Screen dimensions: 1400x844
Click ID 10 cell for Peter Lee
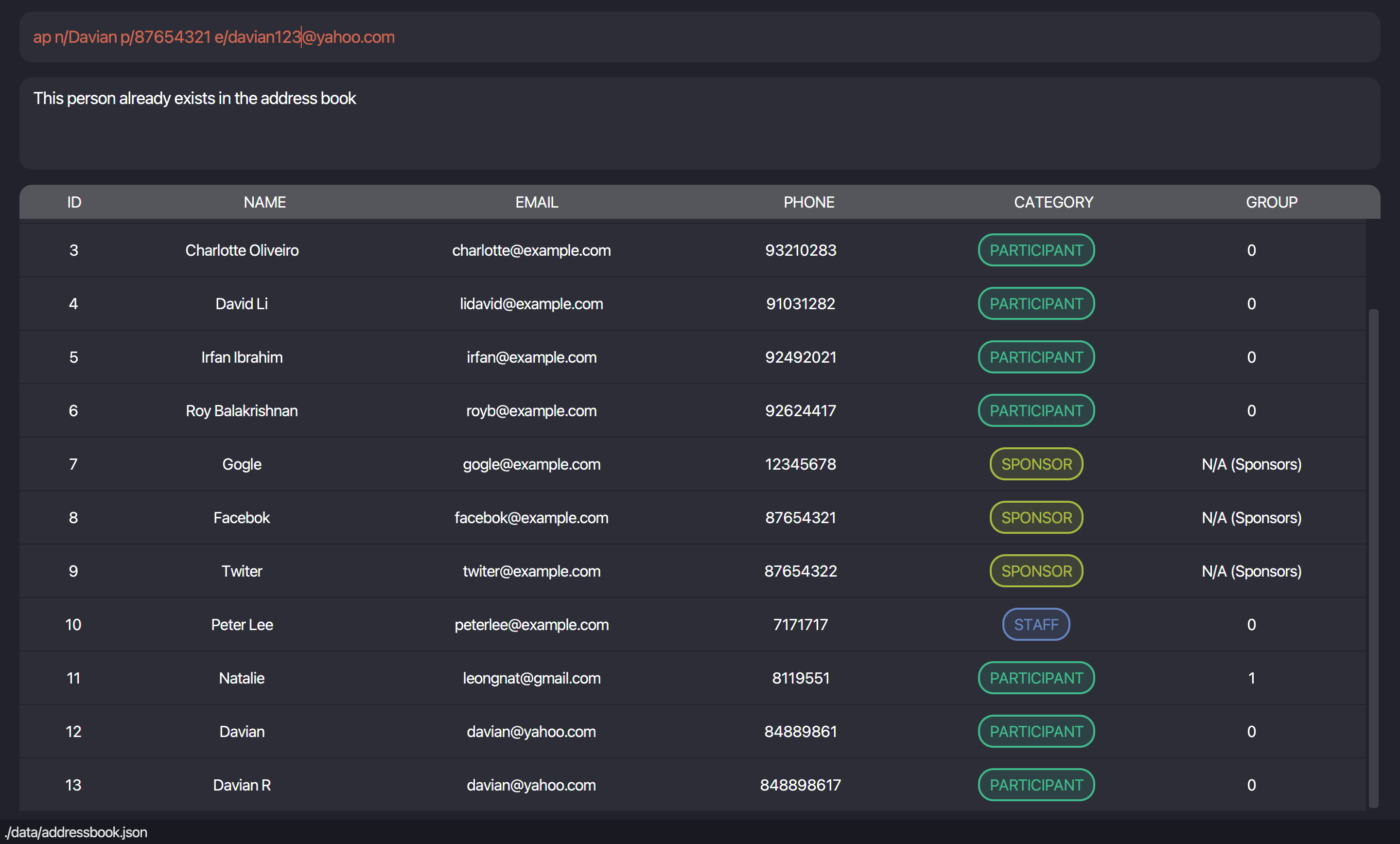[x=73, y=624]
